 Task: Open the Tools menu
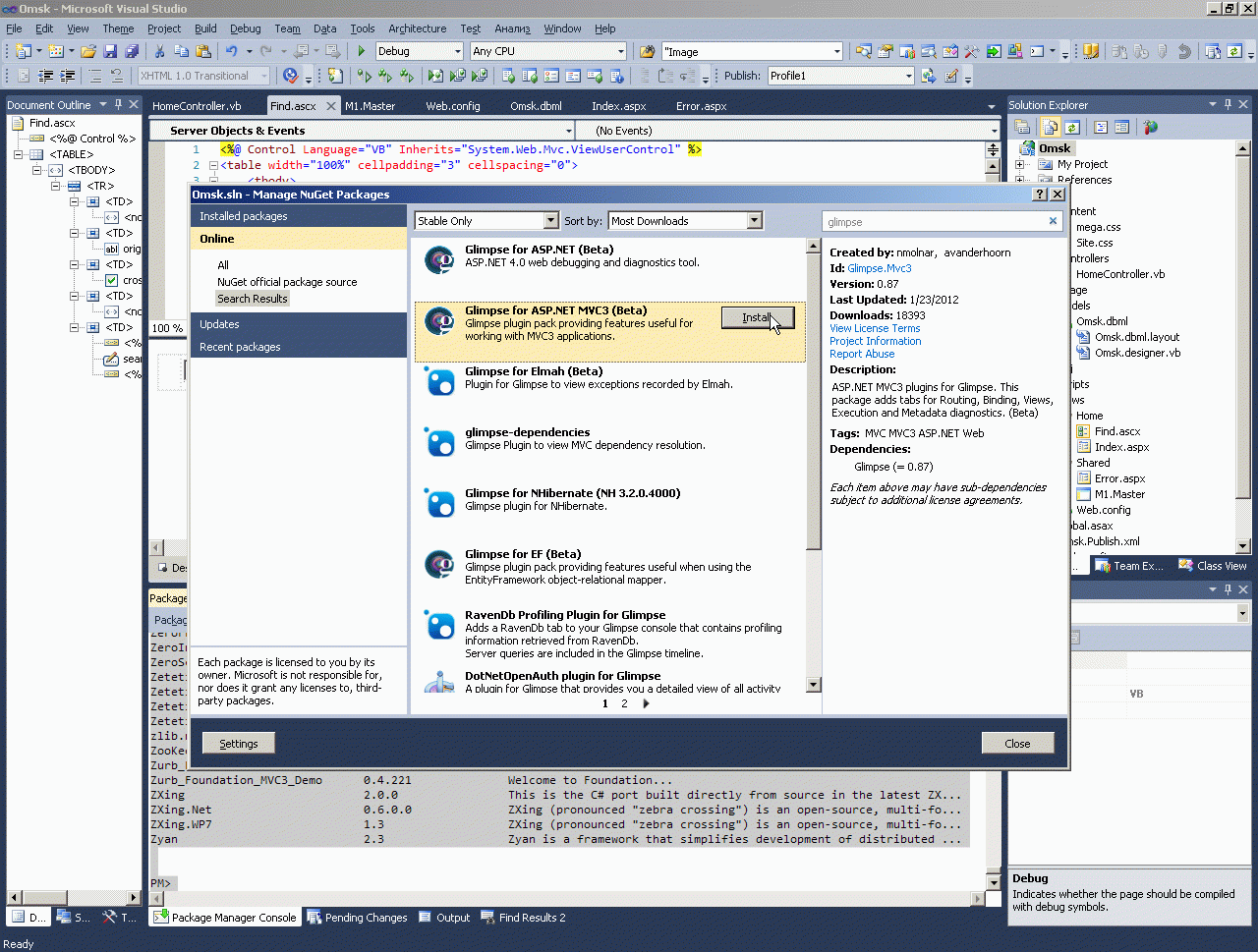[363, 28]
